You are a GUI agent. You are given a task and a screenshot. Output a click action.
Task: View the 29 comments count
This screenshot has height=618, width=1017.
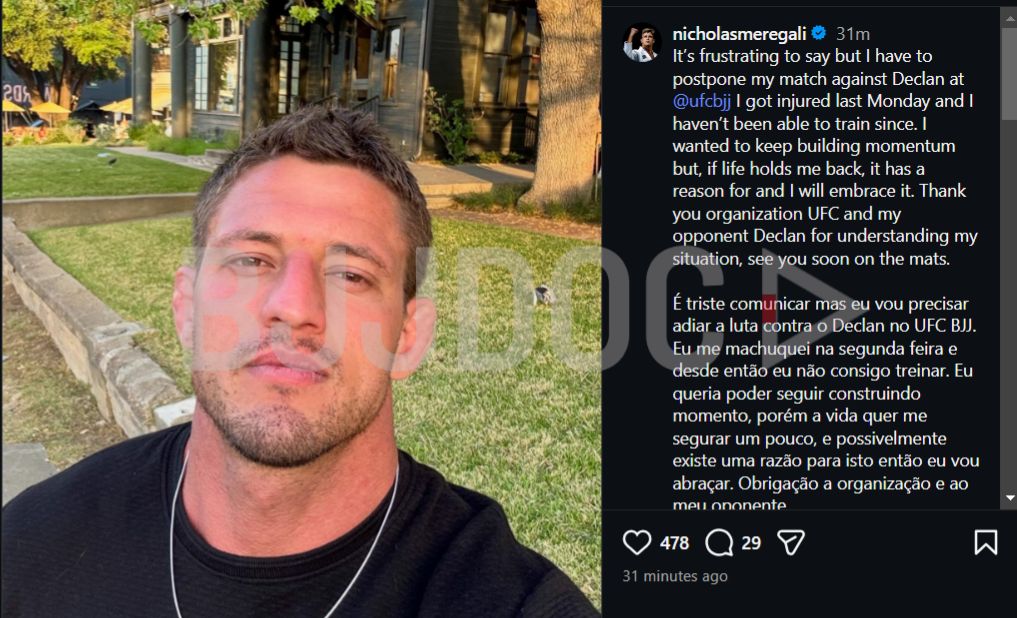coord(751,543)
